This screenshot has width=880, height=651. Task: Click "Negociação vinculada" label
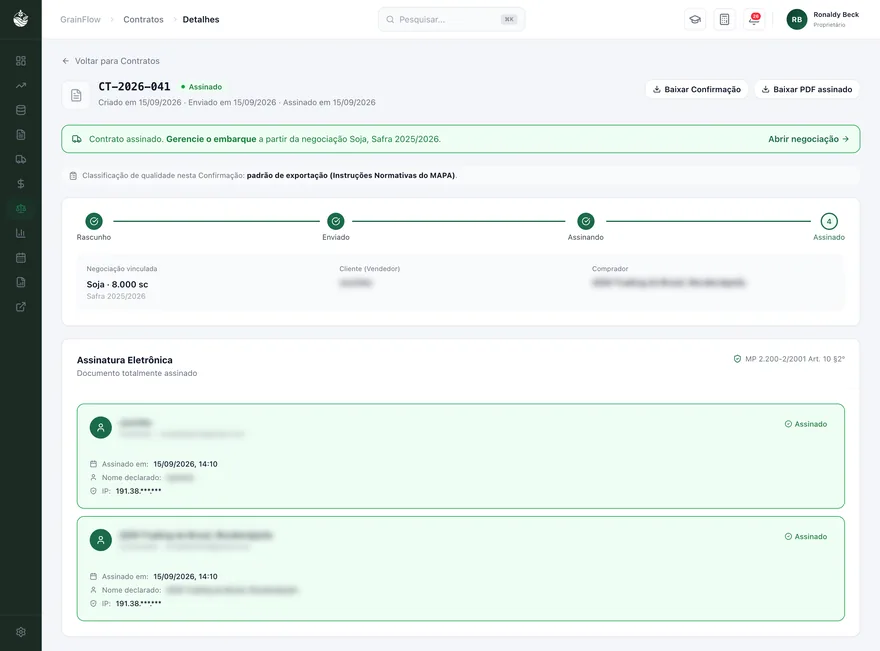tap(122, 269)
